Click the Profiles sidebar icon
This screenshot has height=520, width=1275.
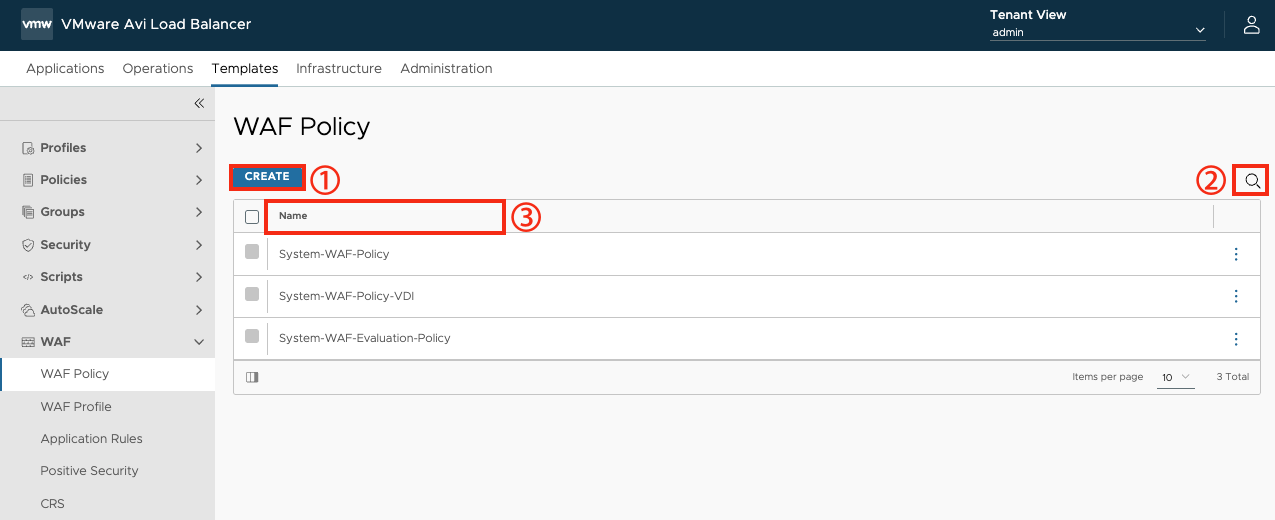click(28, 148)
